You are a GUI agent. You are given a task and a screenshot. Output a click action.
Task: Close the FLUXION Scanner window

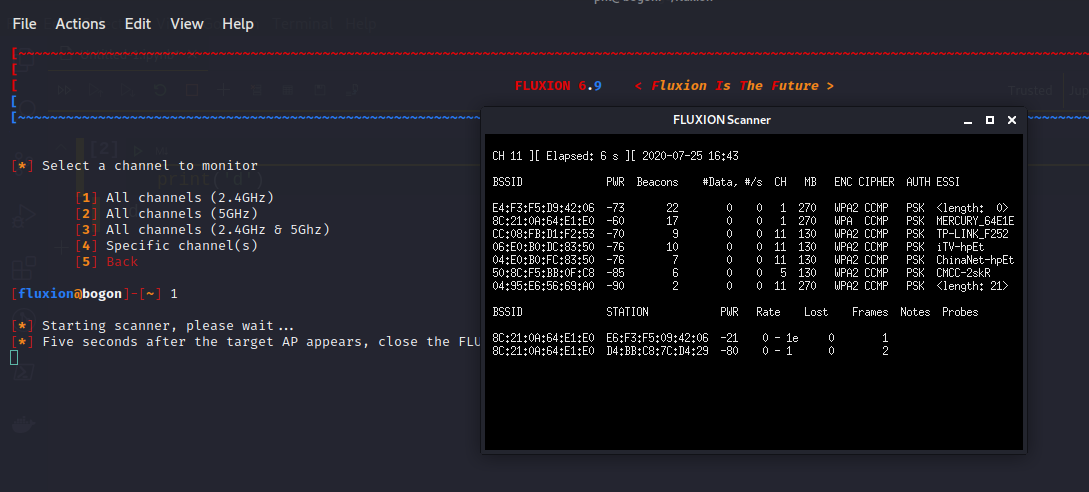pos(1012,120)
